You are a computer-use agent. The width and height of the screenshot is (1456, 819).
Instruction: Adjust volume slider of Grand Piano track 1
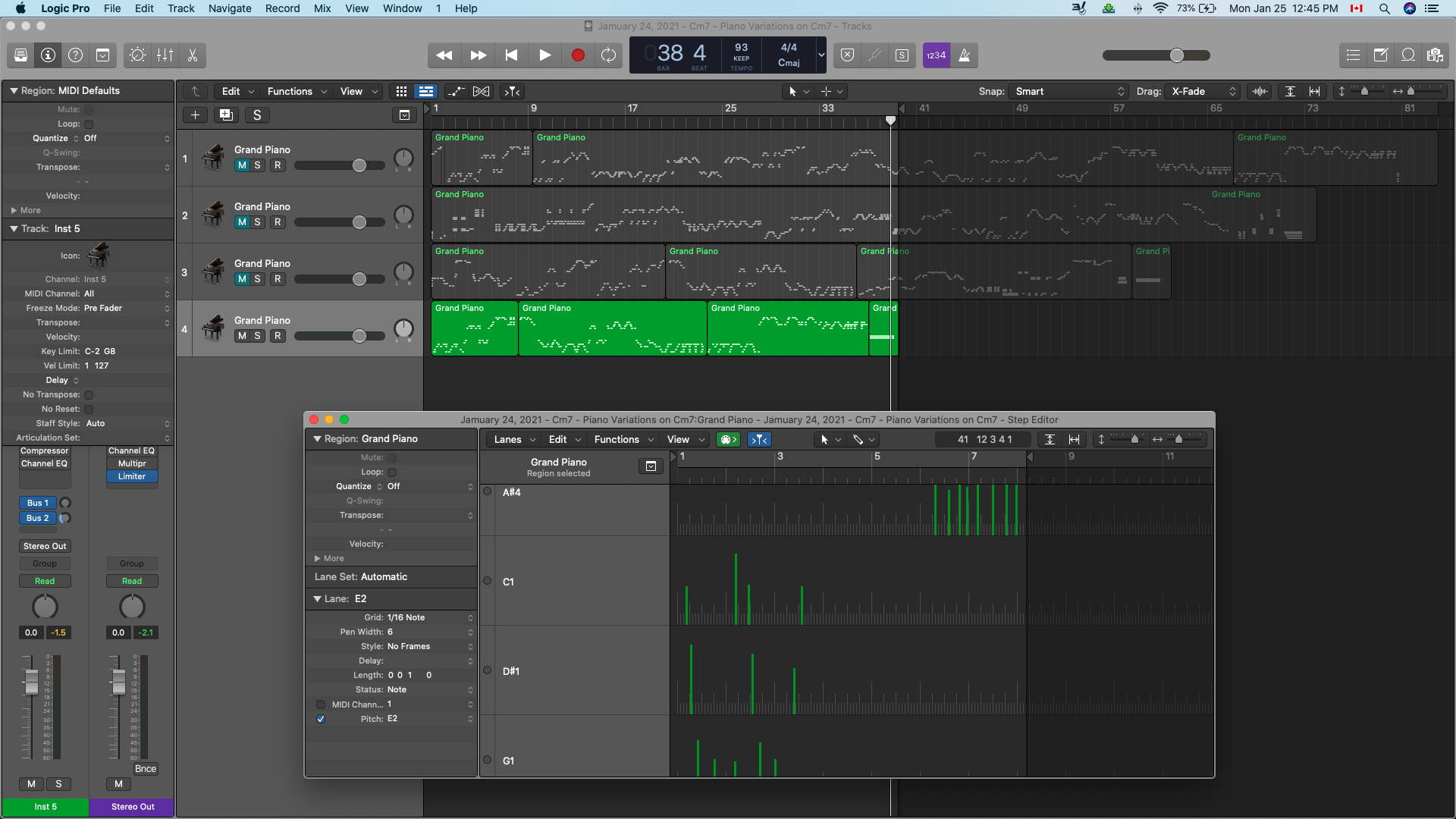[359, 165]
